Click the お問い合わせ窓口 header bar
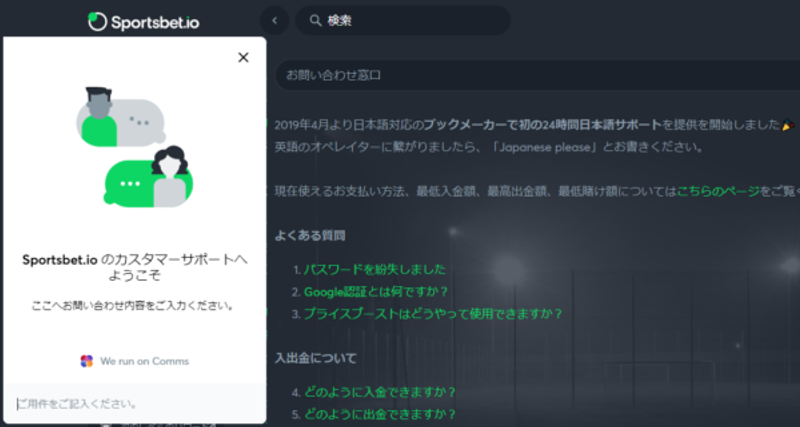Viewport: 800px width, 427px height. tap(537, 75)
